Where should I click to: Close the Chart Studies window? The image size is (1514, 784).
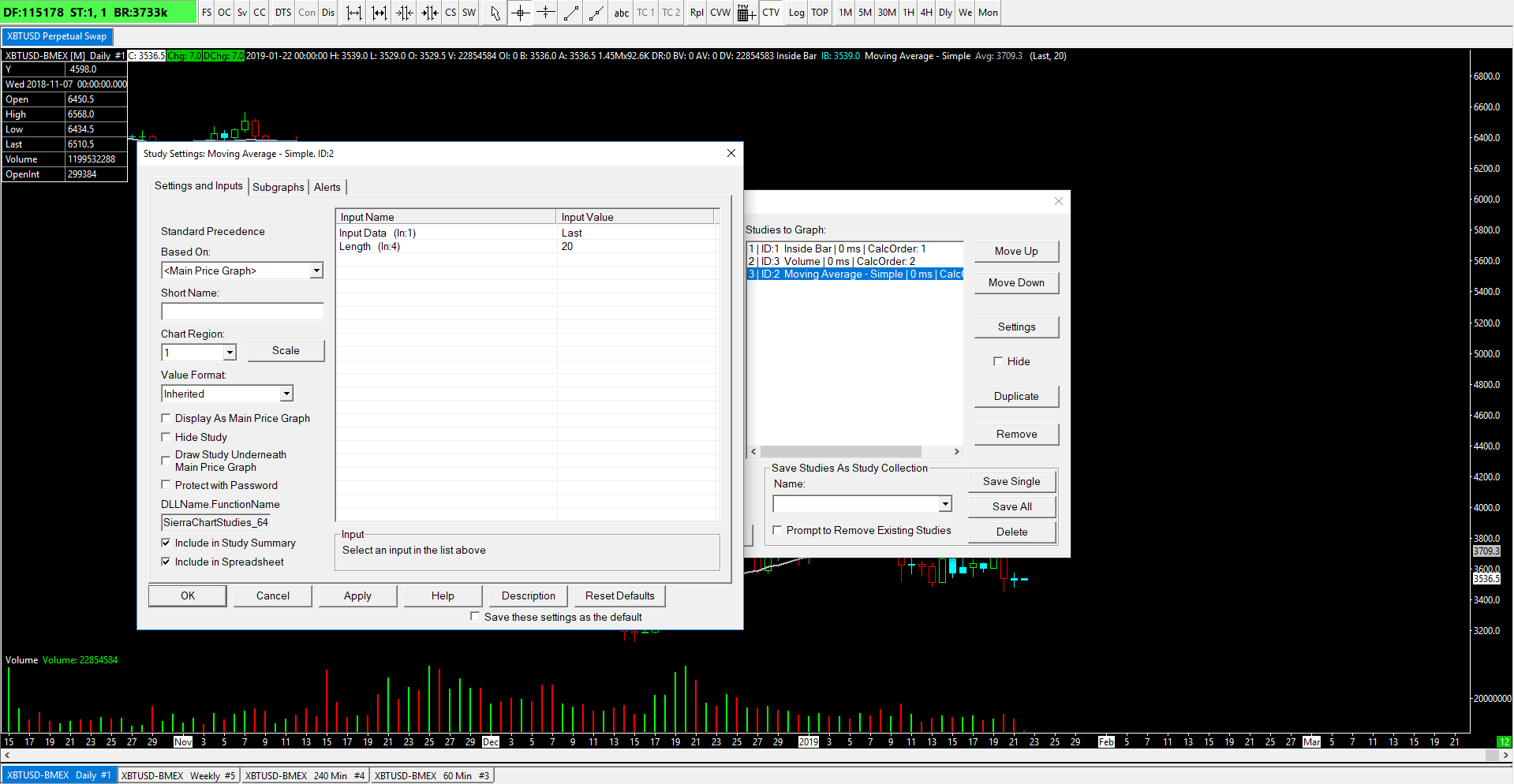tap(1059, 201)
